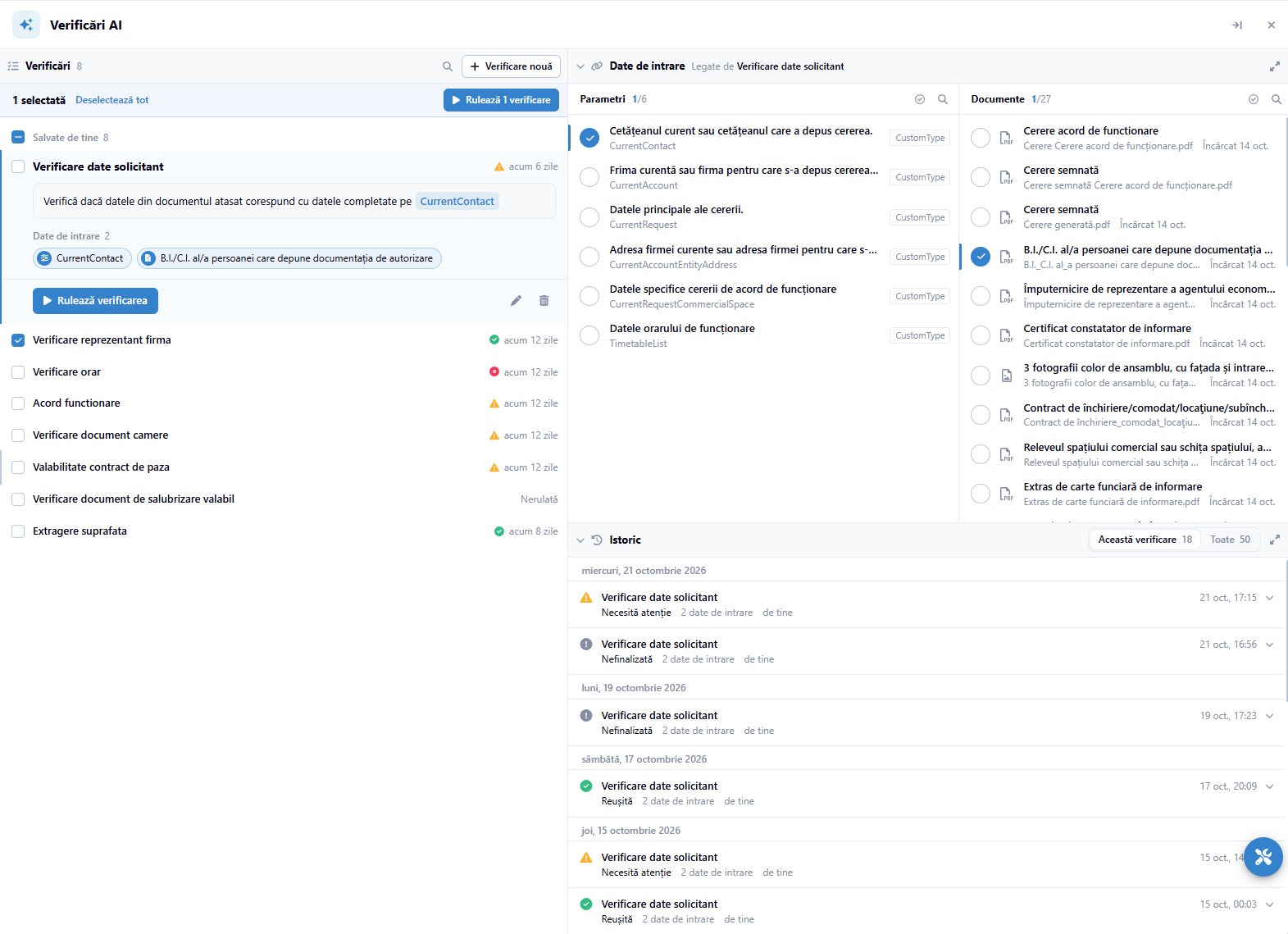
Task: Click the CurrentContact tag in description text
Action: tap(457, 202)
